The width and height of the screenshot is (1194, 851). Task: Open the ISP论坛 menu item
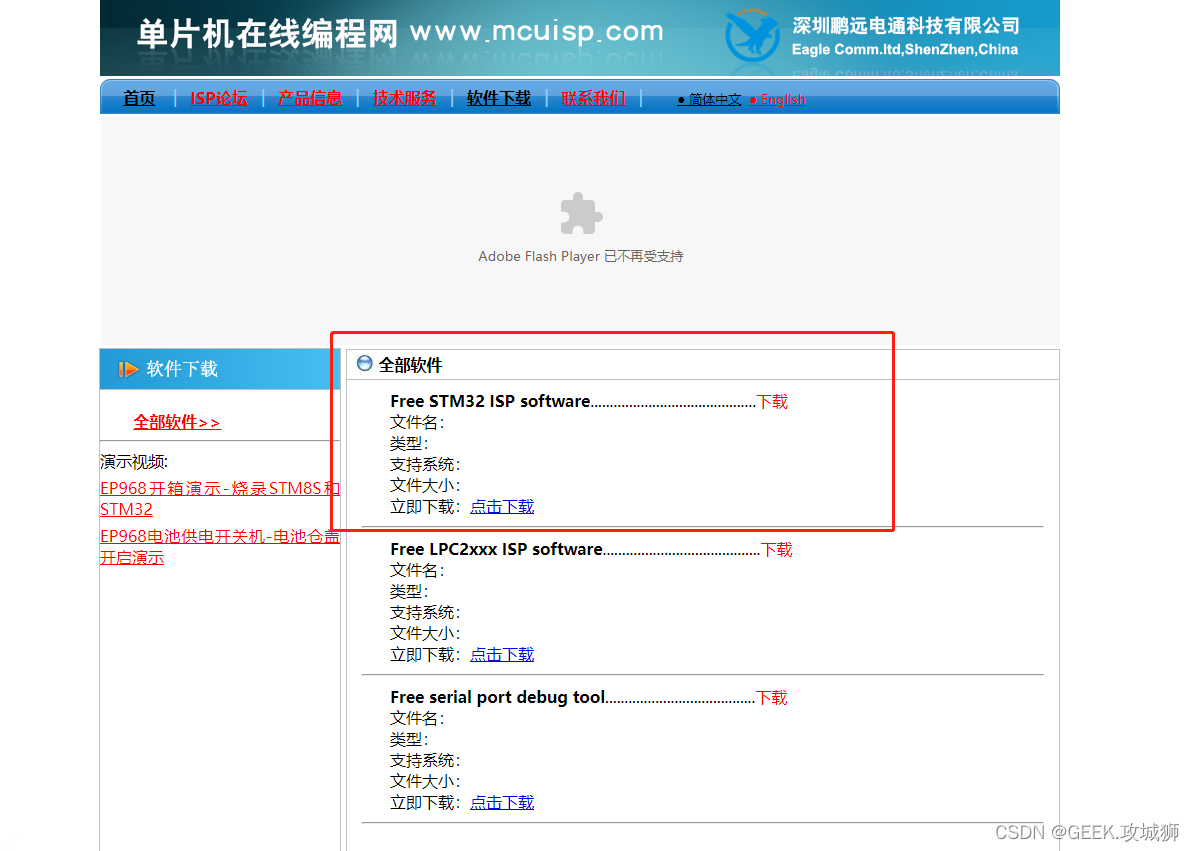[x=219, y=98]
